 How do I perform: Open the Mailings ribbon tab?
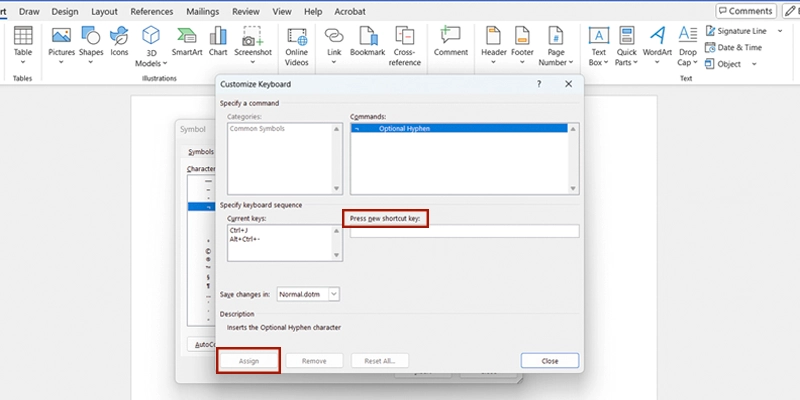click(203, 11)
